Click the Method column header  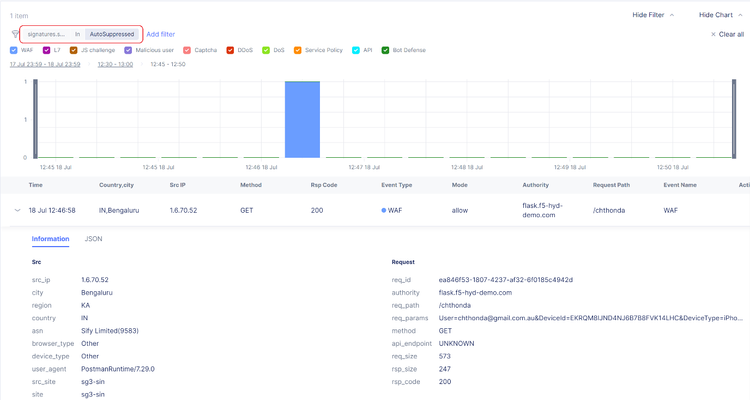(x=251, y=185)
